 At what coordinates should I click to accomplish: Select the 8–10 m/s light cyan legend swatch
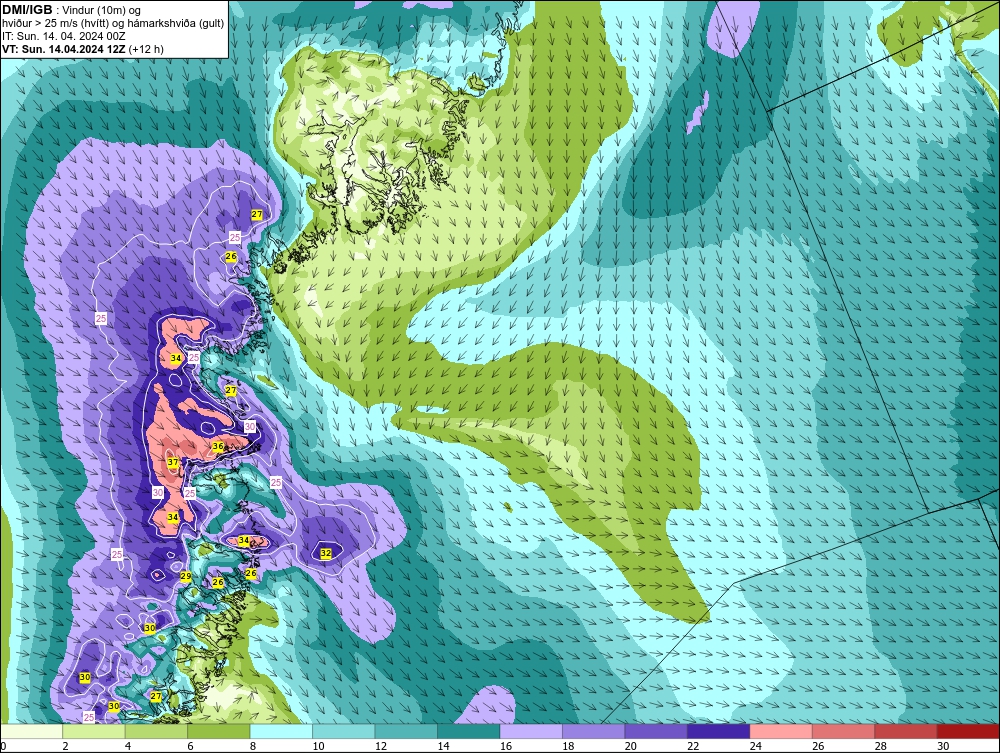pyautogui.click(x=281, y=731)
